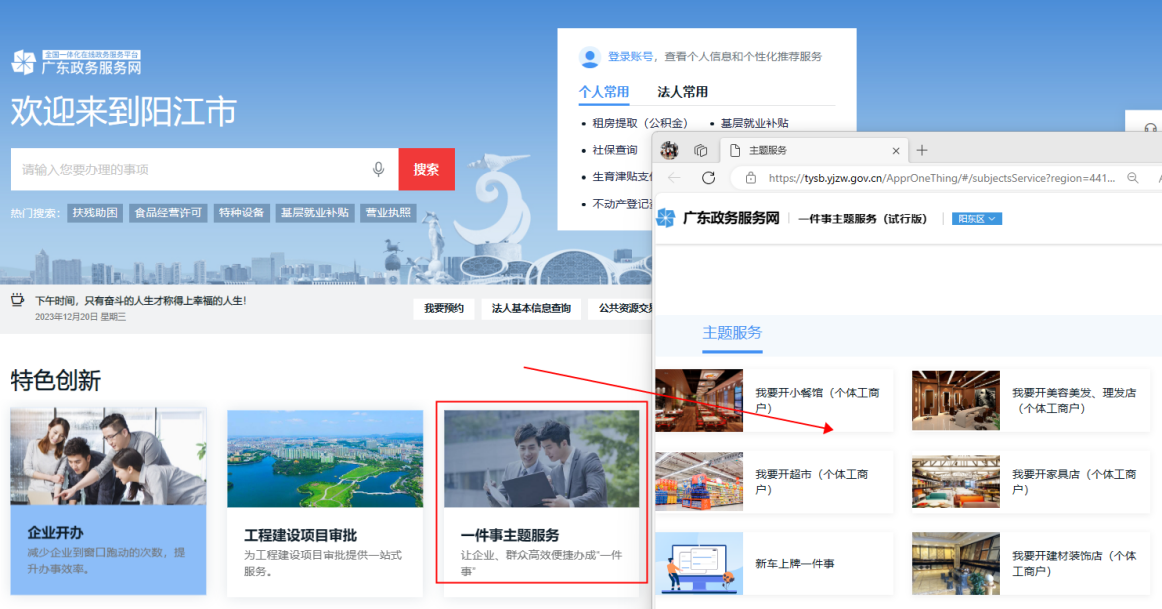1162x609 pixels.
Task: Click the zoom magnifier icon in the address bar
Action: [1132, 178]
